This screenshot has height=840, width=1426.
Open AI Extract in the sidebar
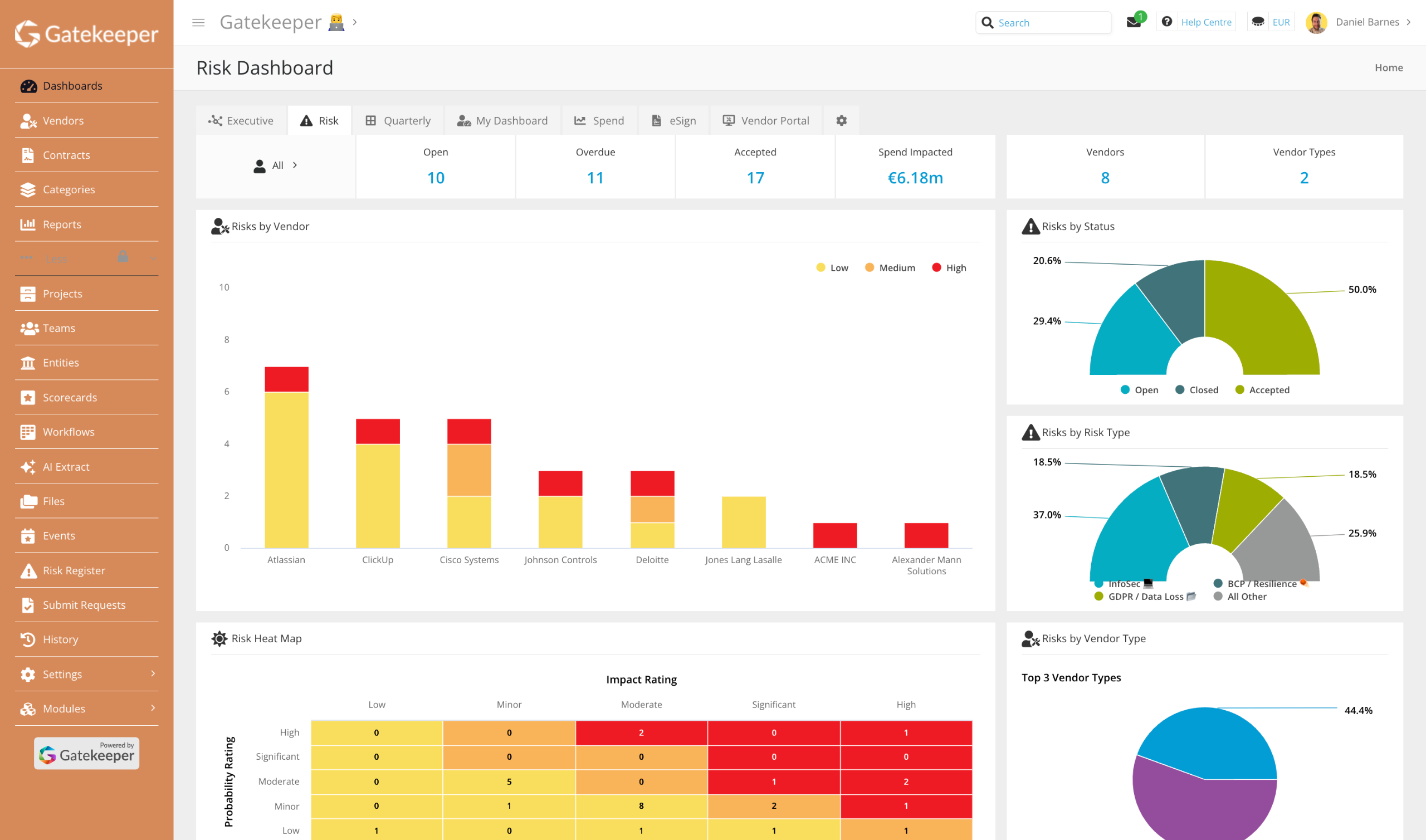tap(66, 466)
